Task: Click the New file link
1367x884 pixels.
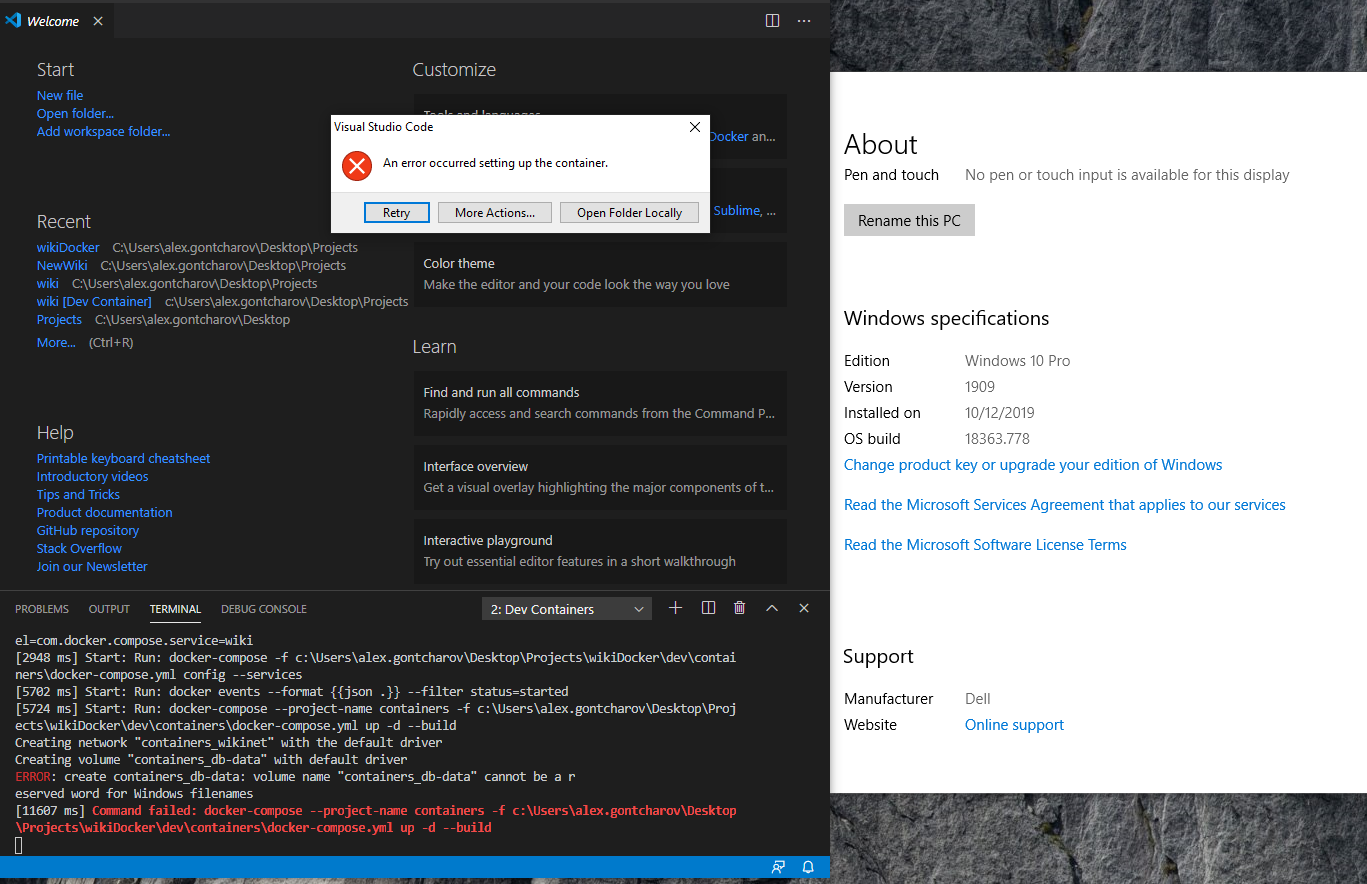Action: [60, 96]
